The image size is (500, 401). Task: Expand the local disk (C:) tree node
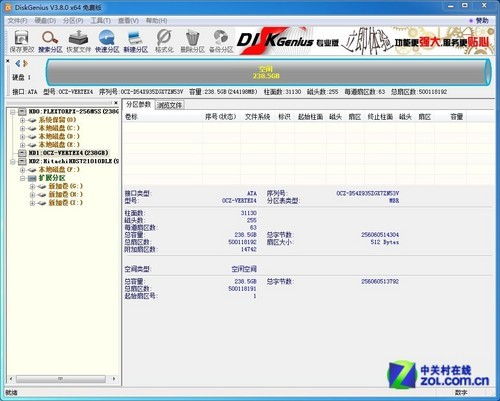tap(22, 128)
